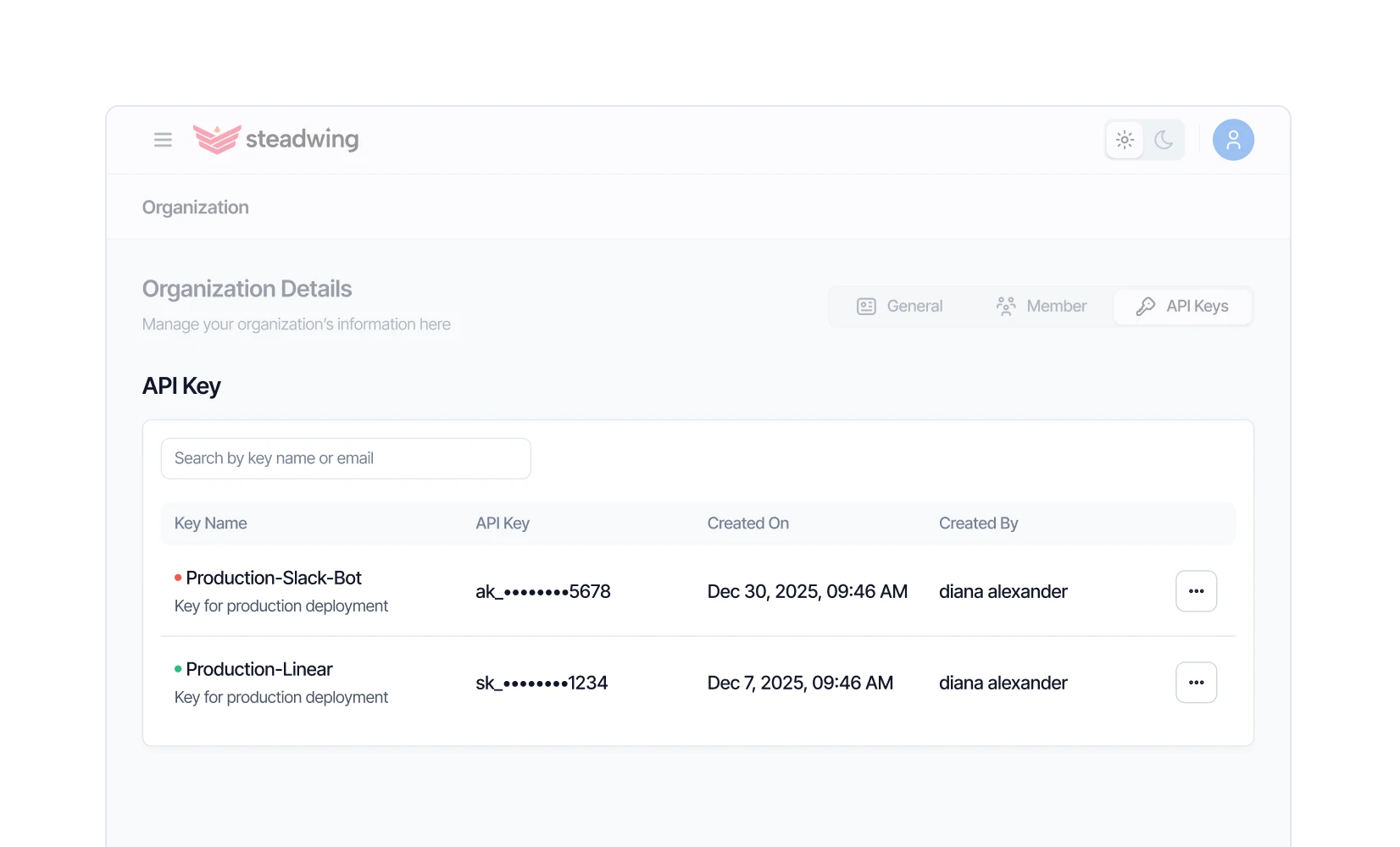Screen dimensions: 1400x847
Task: Click the green status dot of Production-Linear
Action: coord(178,669)
